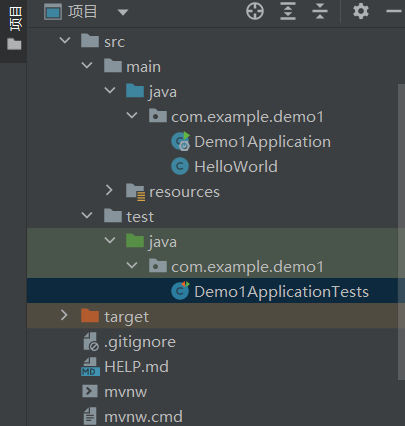This screenshot has width=405, height=426.
Task: Hide the project panel with the minus icon
Action: pos(394,11)
